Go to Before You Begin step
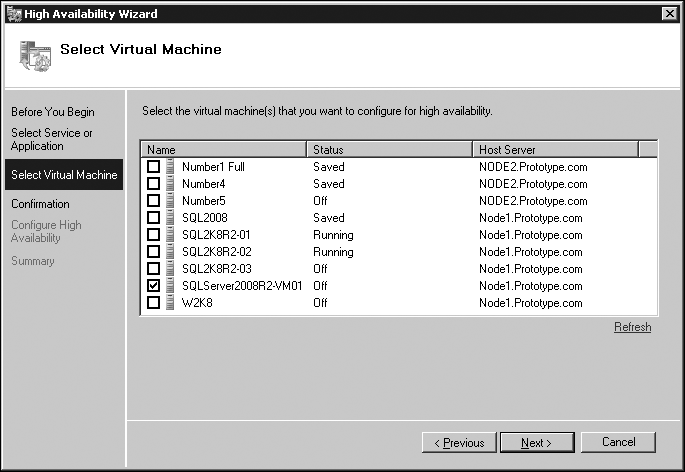Screen dimensions: 685x472 [x=53, y=112]
